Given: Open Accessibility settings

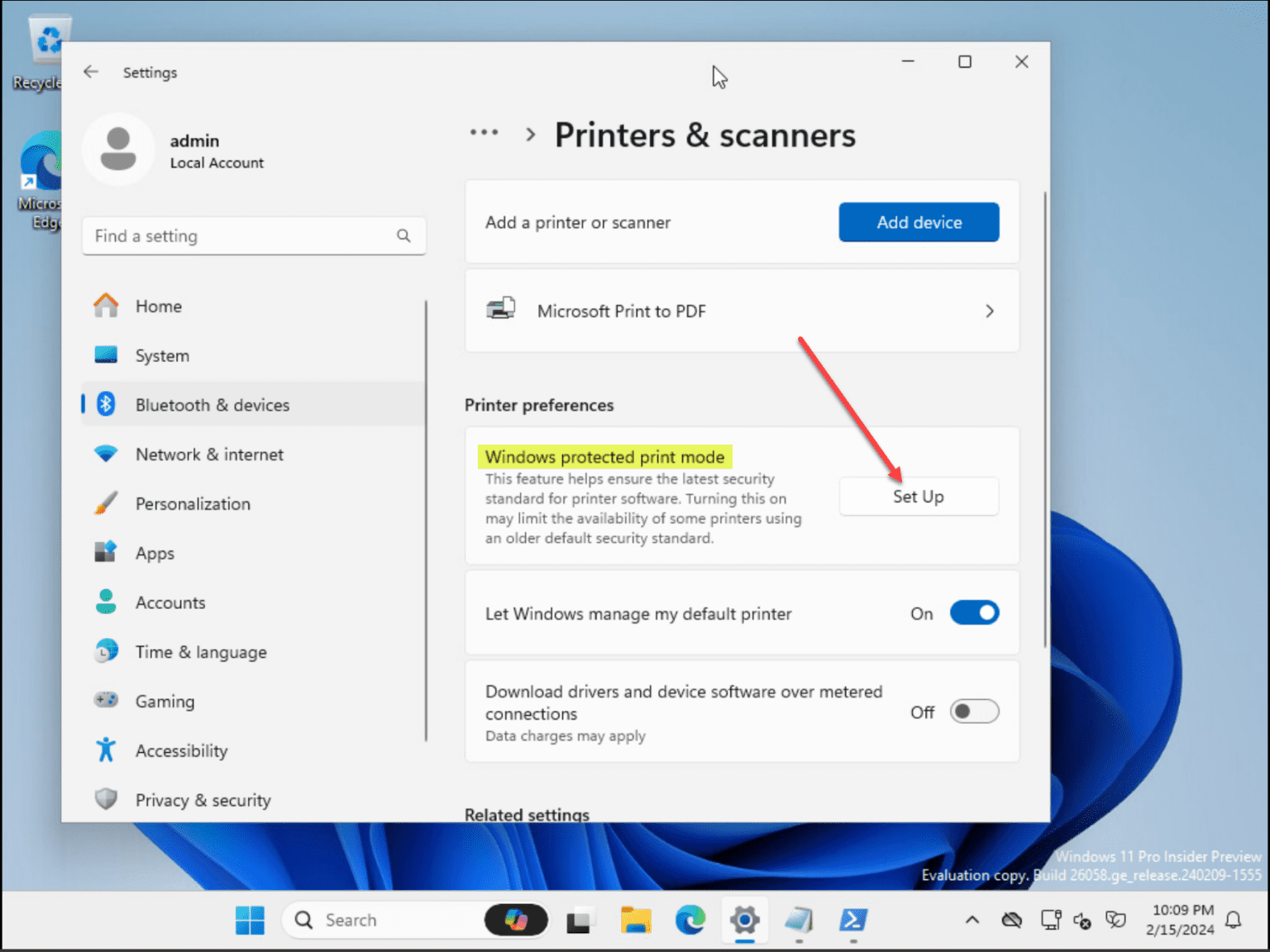Looking at the screenshot, I should [x=181, y=750].
